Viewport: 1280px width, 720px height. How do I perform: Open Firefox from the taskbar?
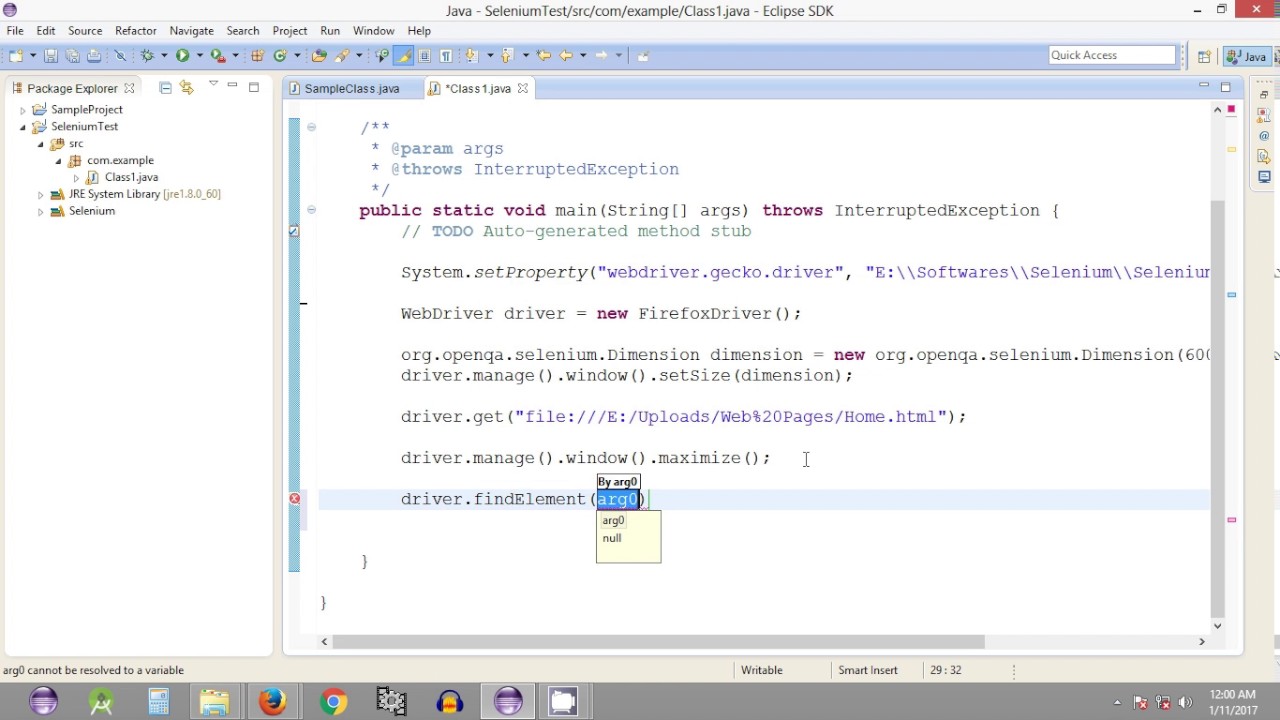pos(273,701)
